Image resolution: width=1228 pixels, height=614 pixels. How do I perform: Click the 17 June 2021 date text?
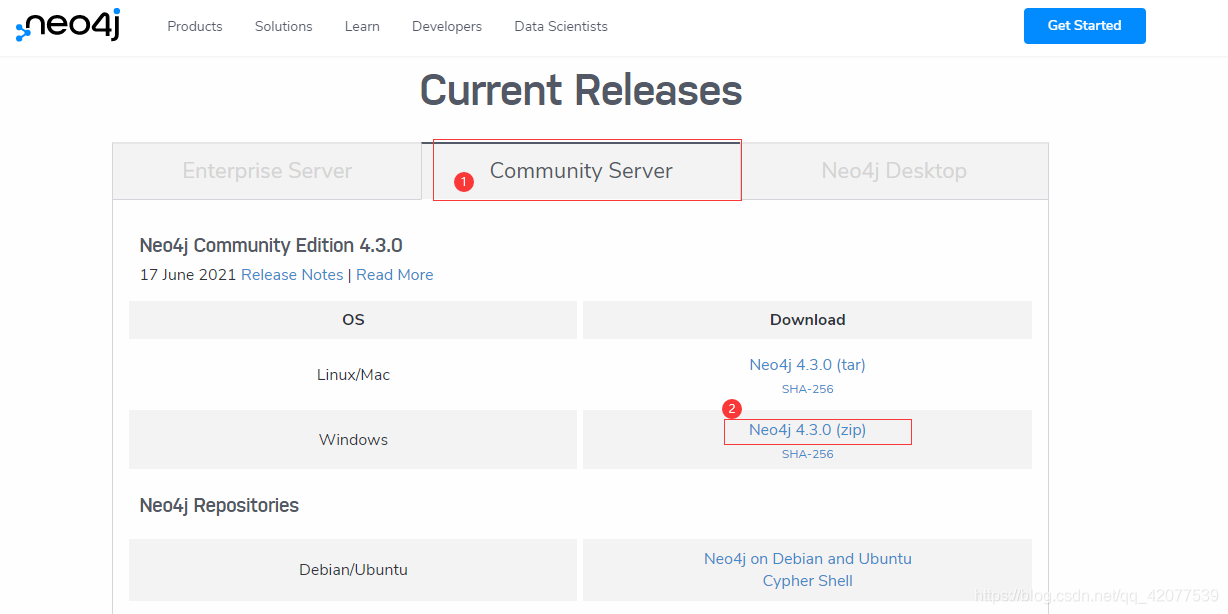point(188,275)
